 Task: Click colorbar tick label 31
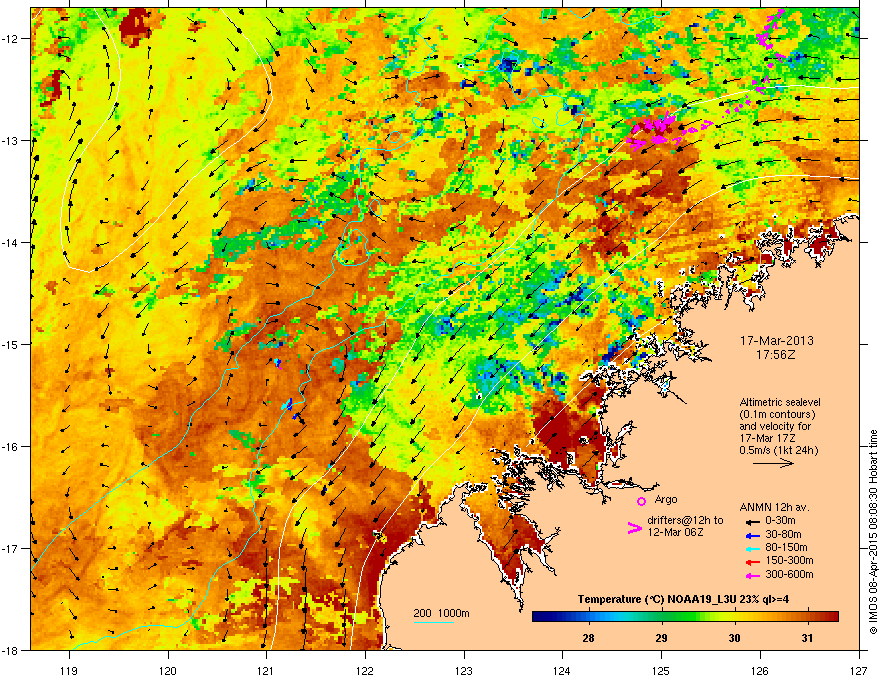coord(807,638)
